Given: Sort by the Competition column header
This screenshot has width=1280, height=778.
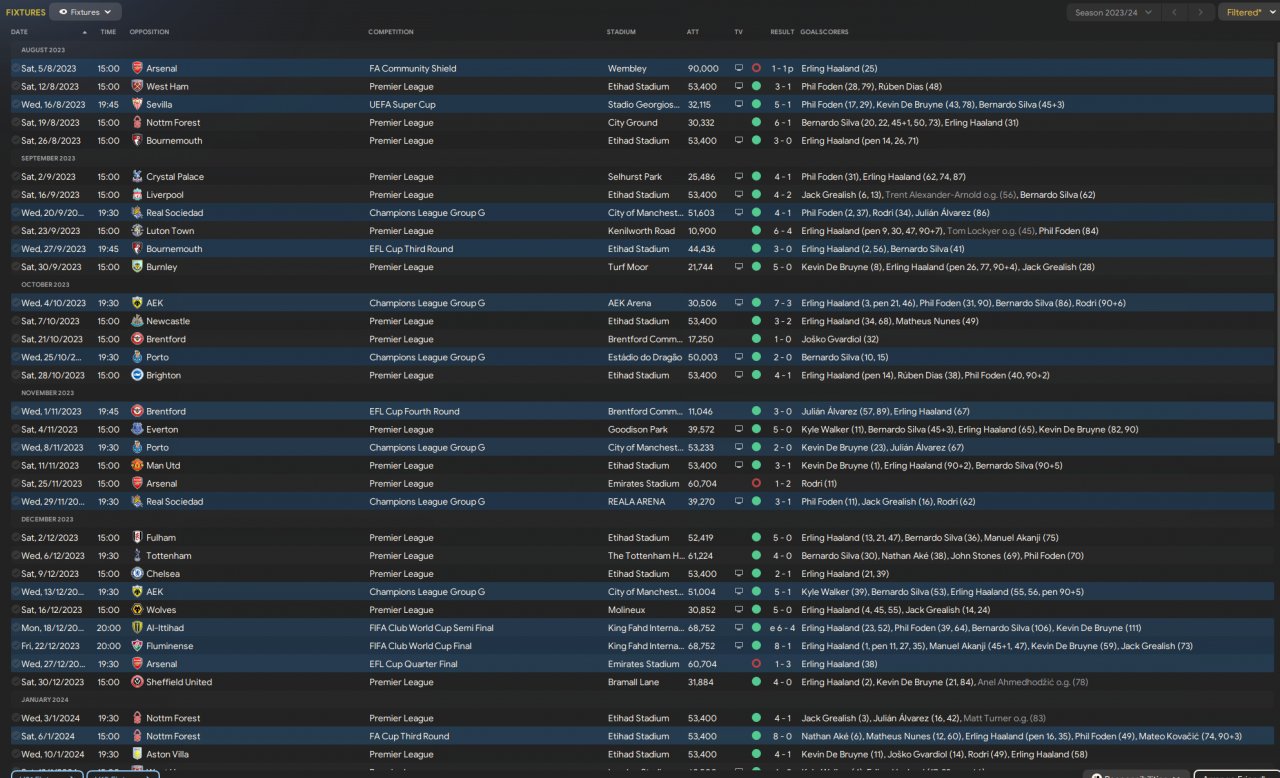Looking at the screenshot, I should (391, 32).
